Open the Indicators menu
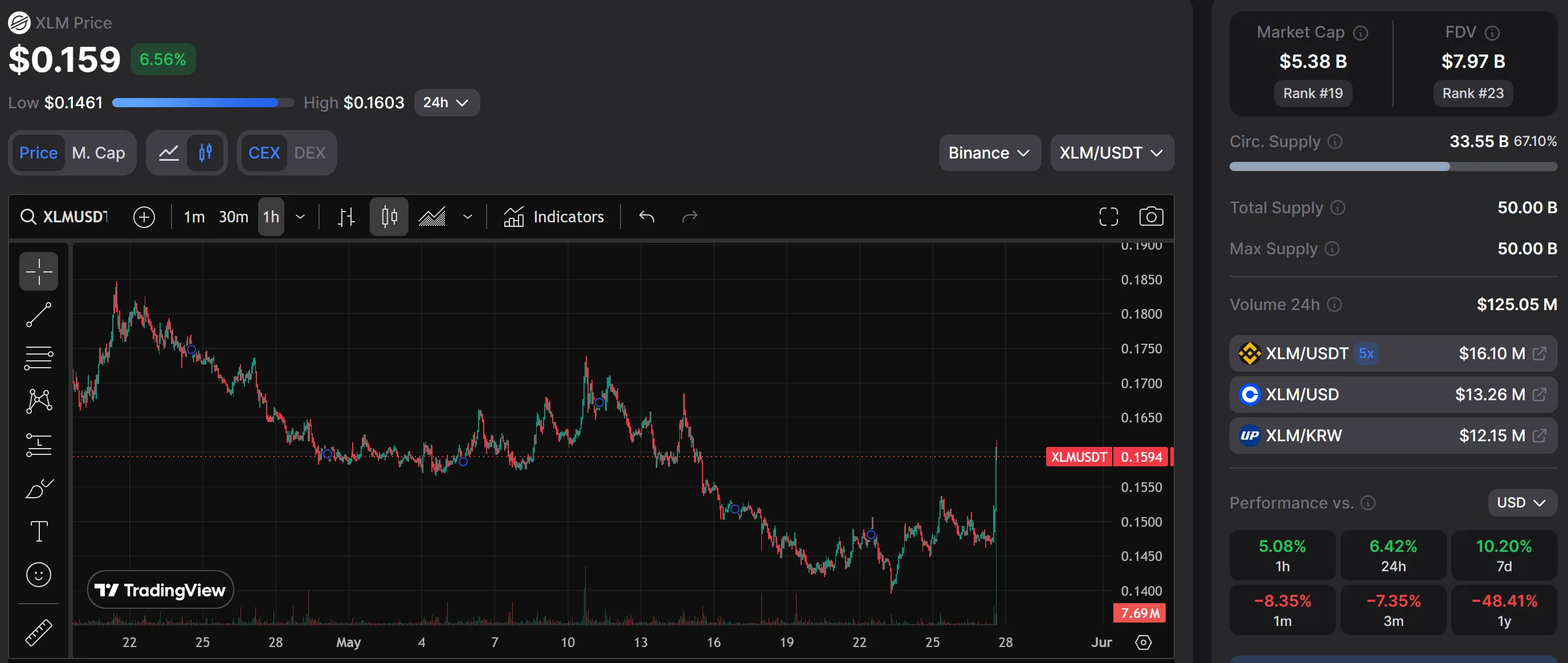The image size is (1568, 663). click(x=553, y=217)
